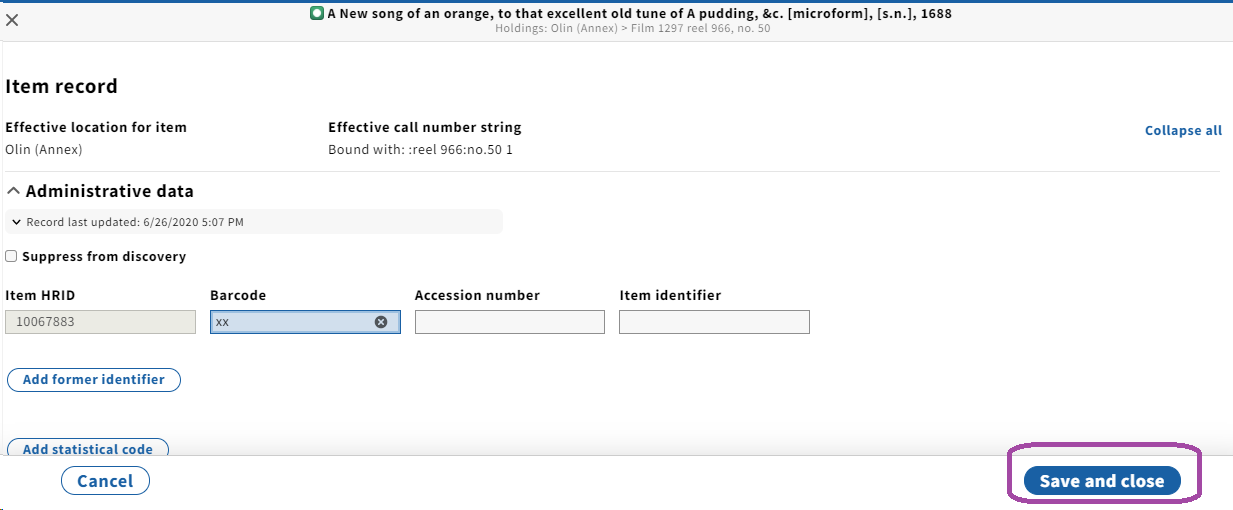Click the record title in the header
This screenshot has height=510, width=1233.
639,14
